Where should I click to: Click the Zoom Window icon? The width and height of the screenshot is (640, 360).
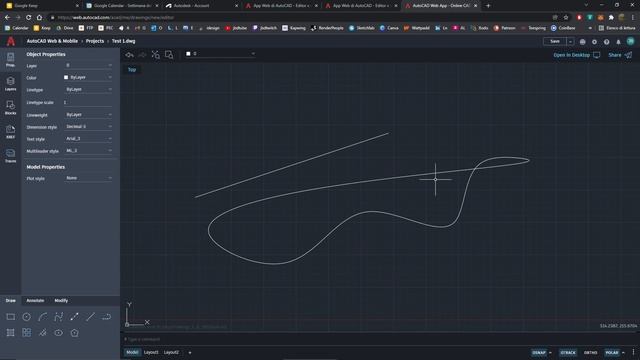tap(169, 55)
